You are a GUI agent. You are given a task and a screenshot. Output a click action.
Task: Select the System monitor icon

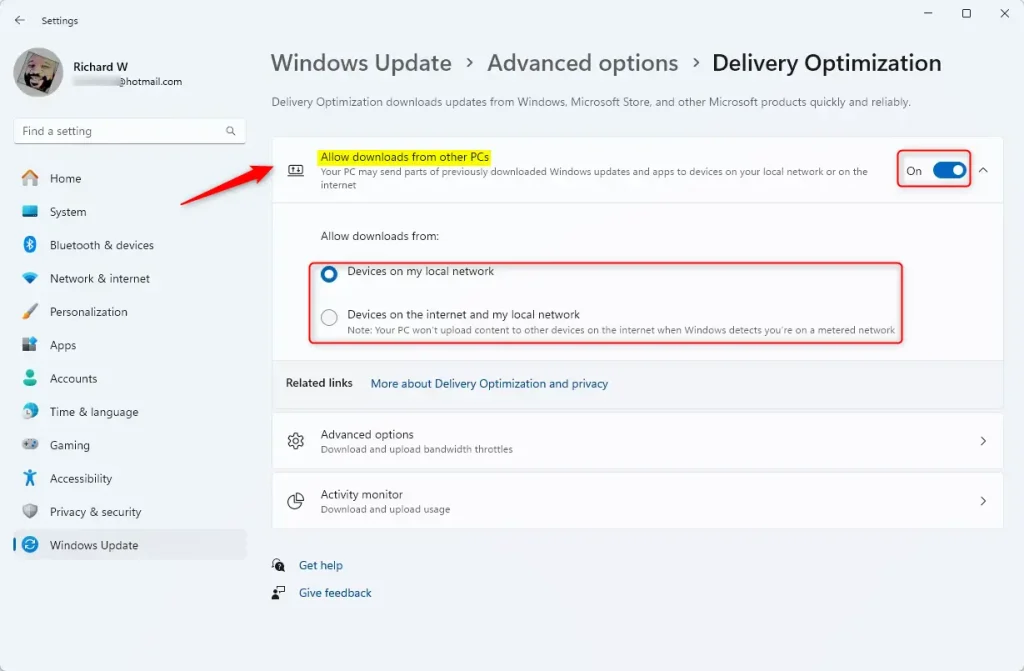[30, 212]
